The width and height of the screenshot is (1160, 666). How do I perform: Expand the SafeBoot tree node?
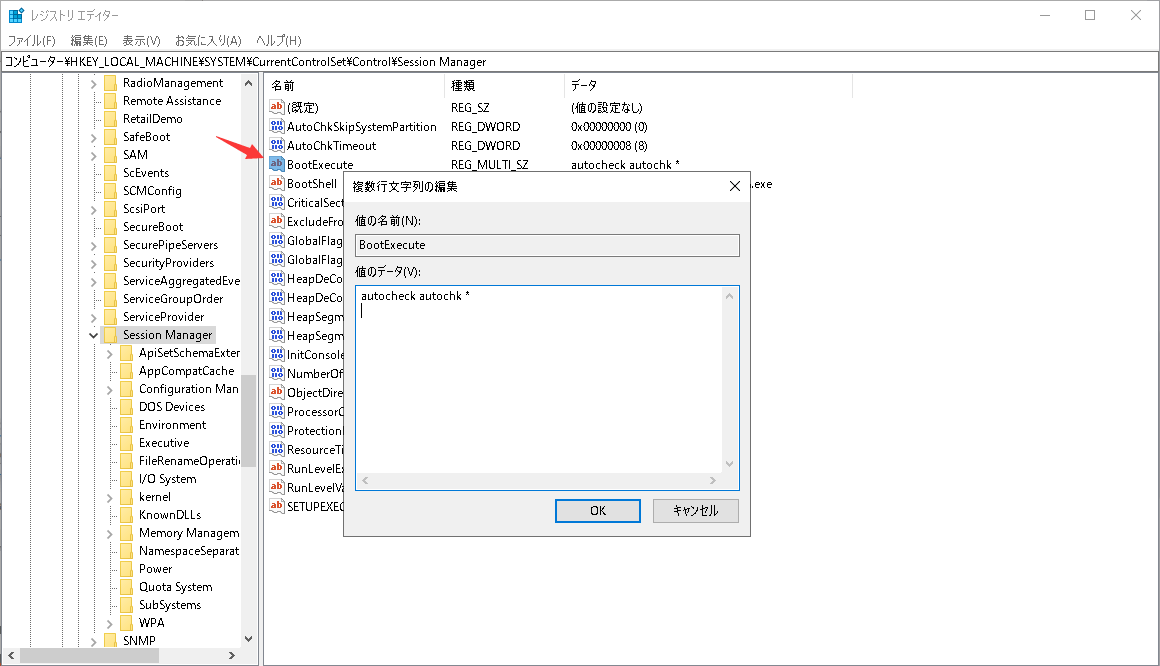94,137
